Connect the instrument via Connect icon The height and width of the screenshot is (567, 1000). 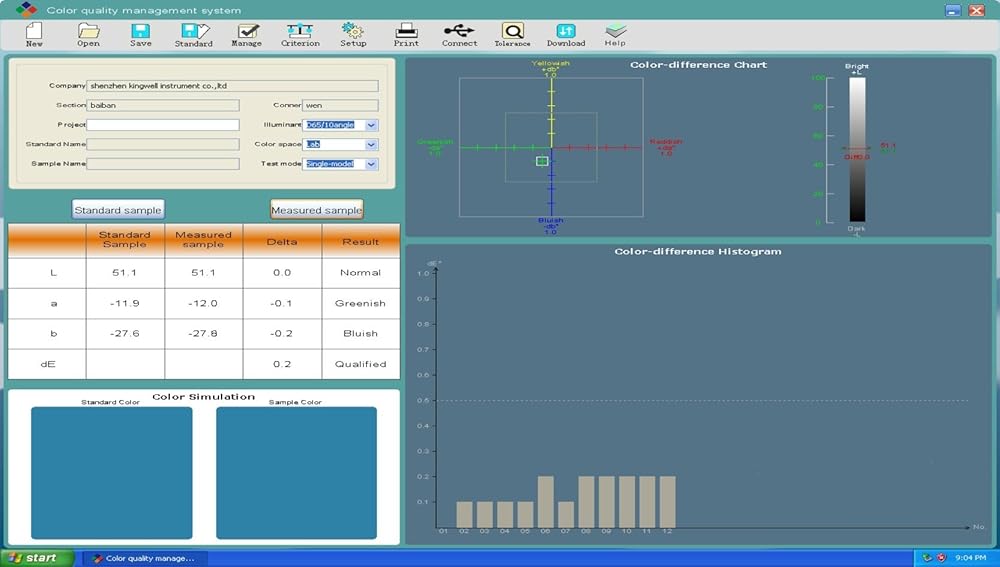coord(459,33)
